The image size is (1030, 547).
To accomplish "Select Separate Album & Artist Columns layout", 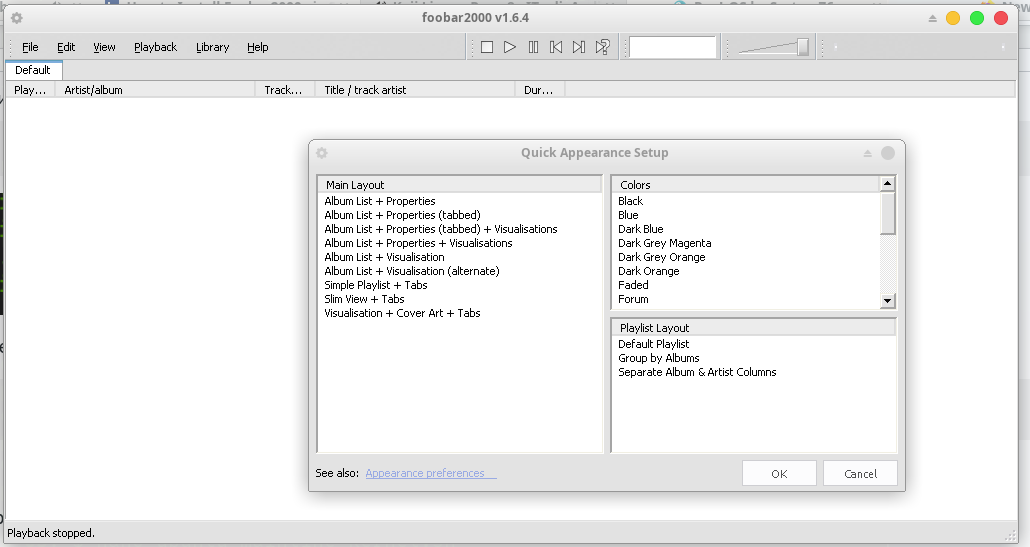I will coord(697,372).
